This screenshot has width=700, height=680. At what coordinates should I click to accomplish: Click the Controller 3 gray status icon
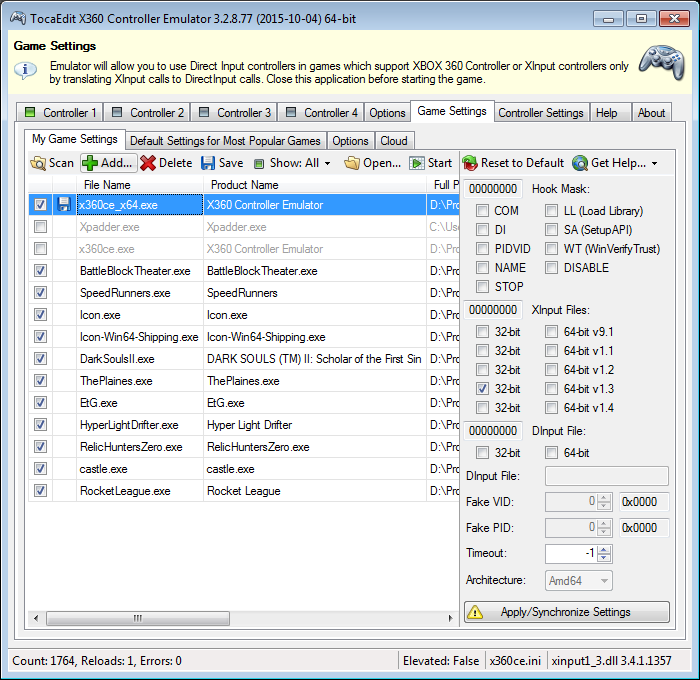coord(204,112)
